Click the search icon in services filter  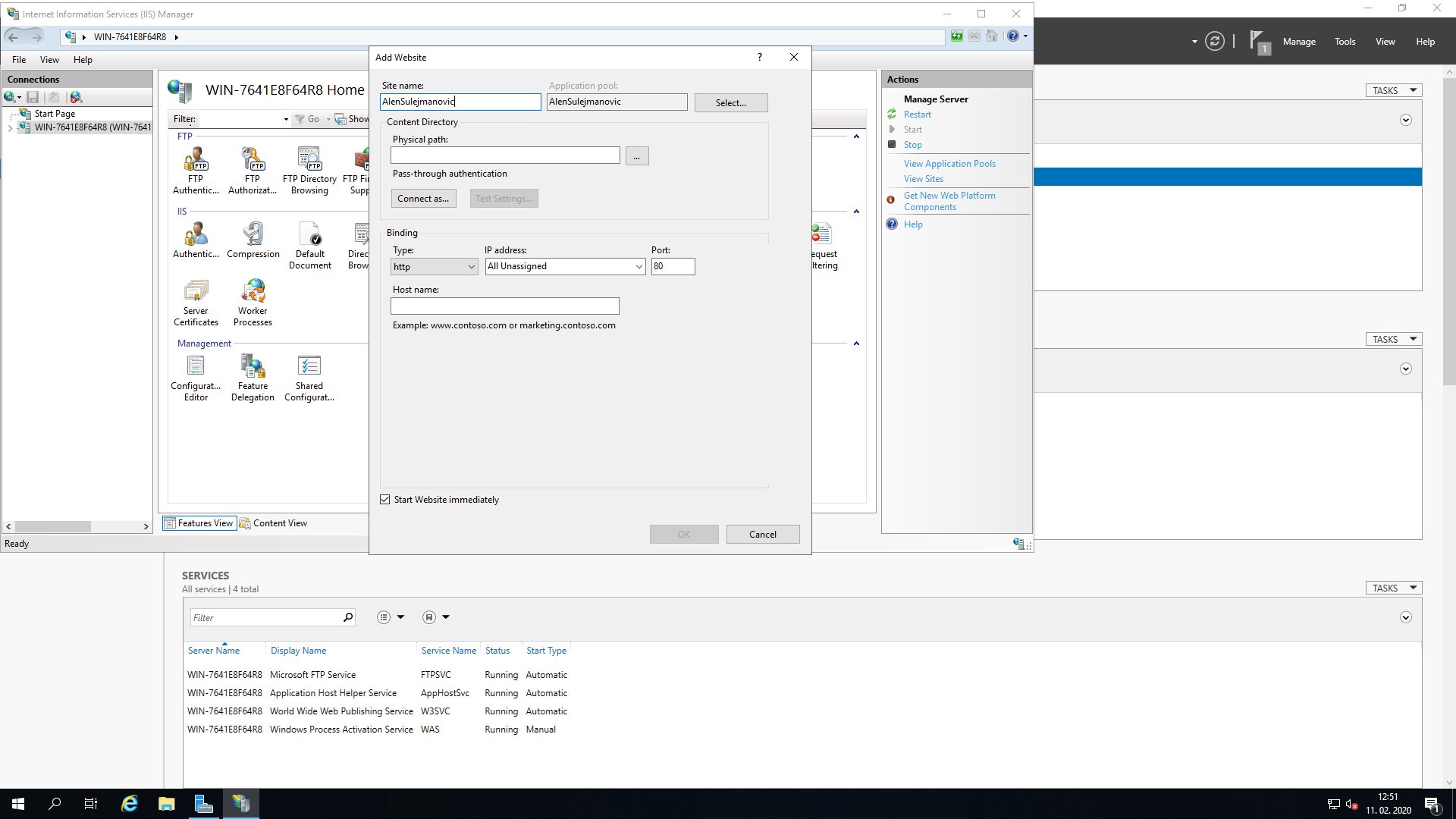[x=348, y=617]
